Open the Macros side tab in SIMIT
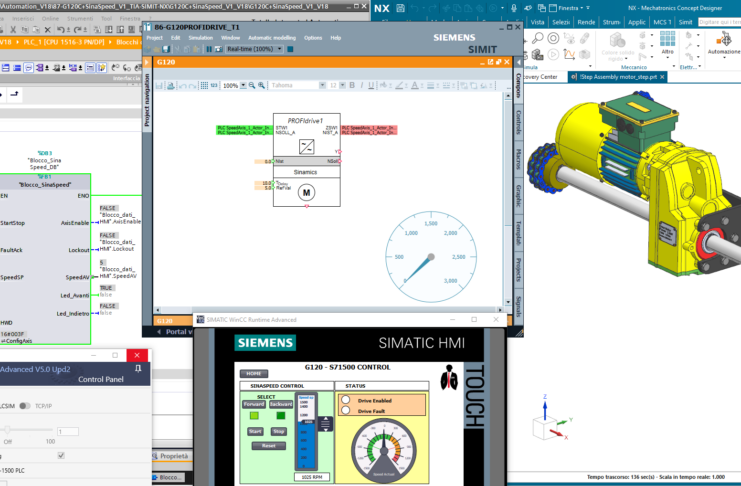Viewport: 741px width, 486px height. click(518, 159)
